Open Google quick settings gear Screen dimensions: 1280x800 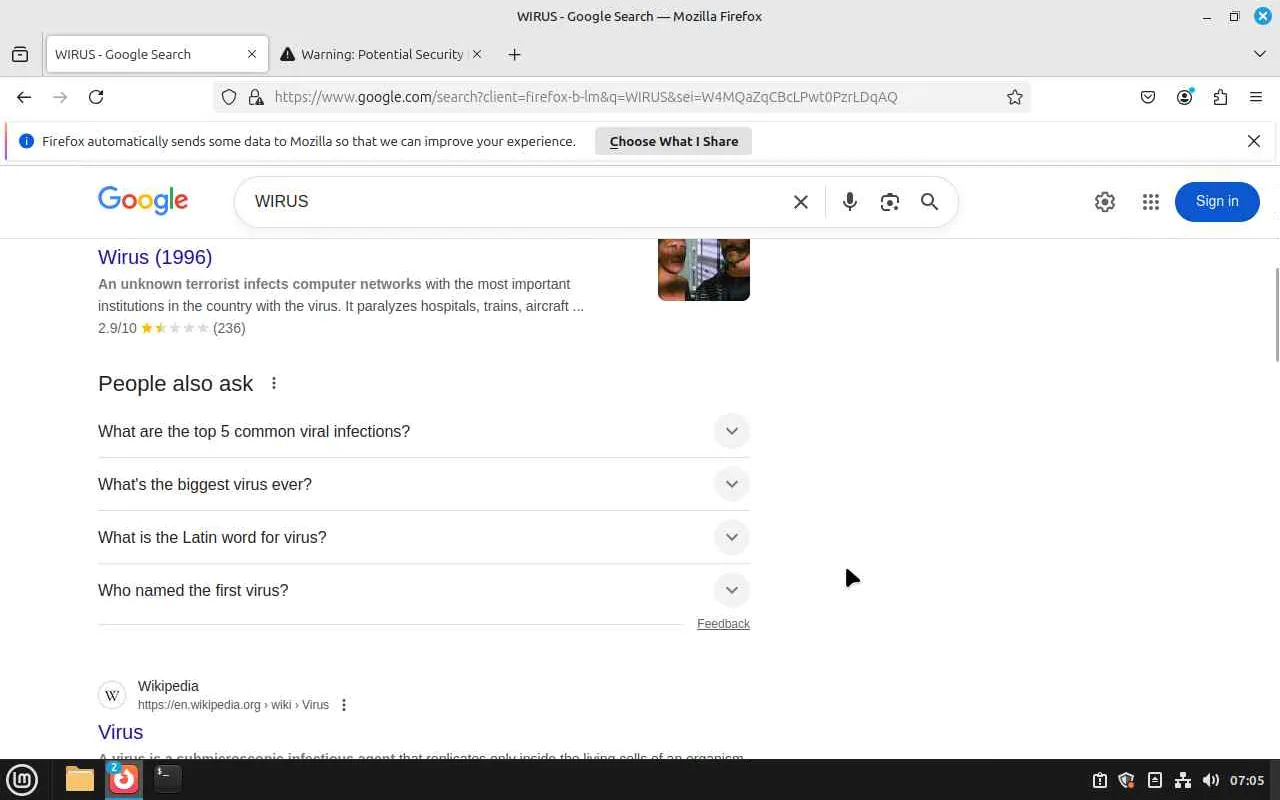pyautogui.click(x=1105, y=202)
